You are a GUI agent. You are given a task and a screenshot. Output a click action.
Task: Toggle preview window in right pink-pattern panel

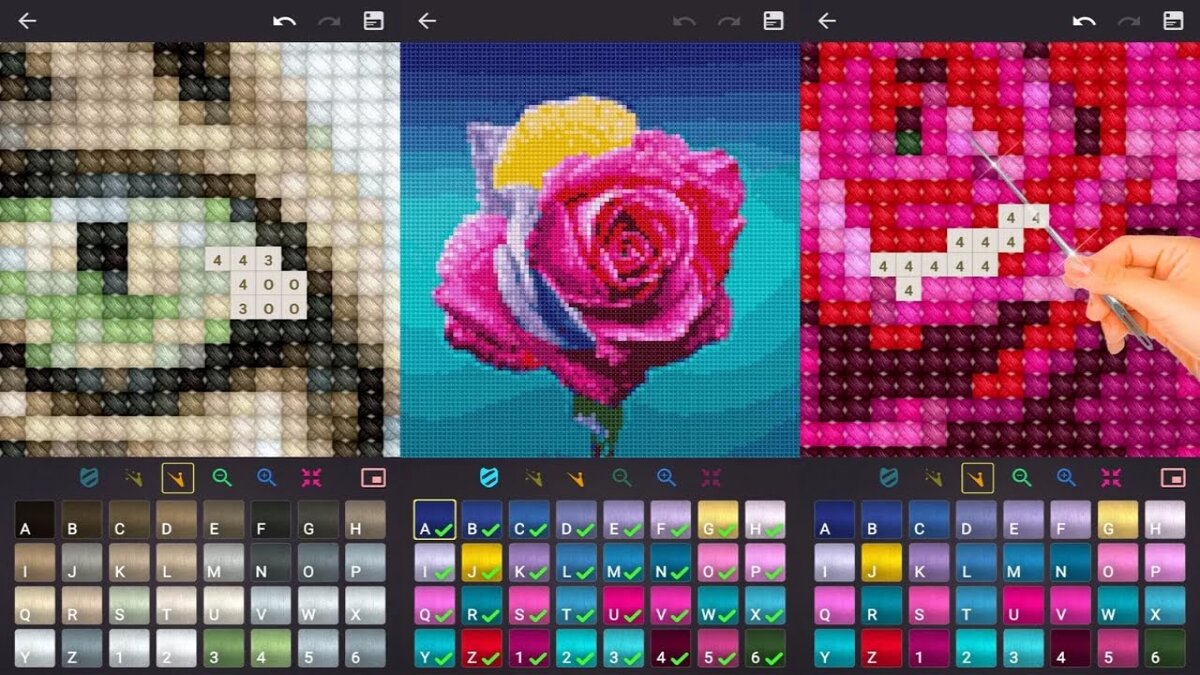1173,479
